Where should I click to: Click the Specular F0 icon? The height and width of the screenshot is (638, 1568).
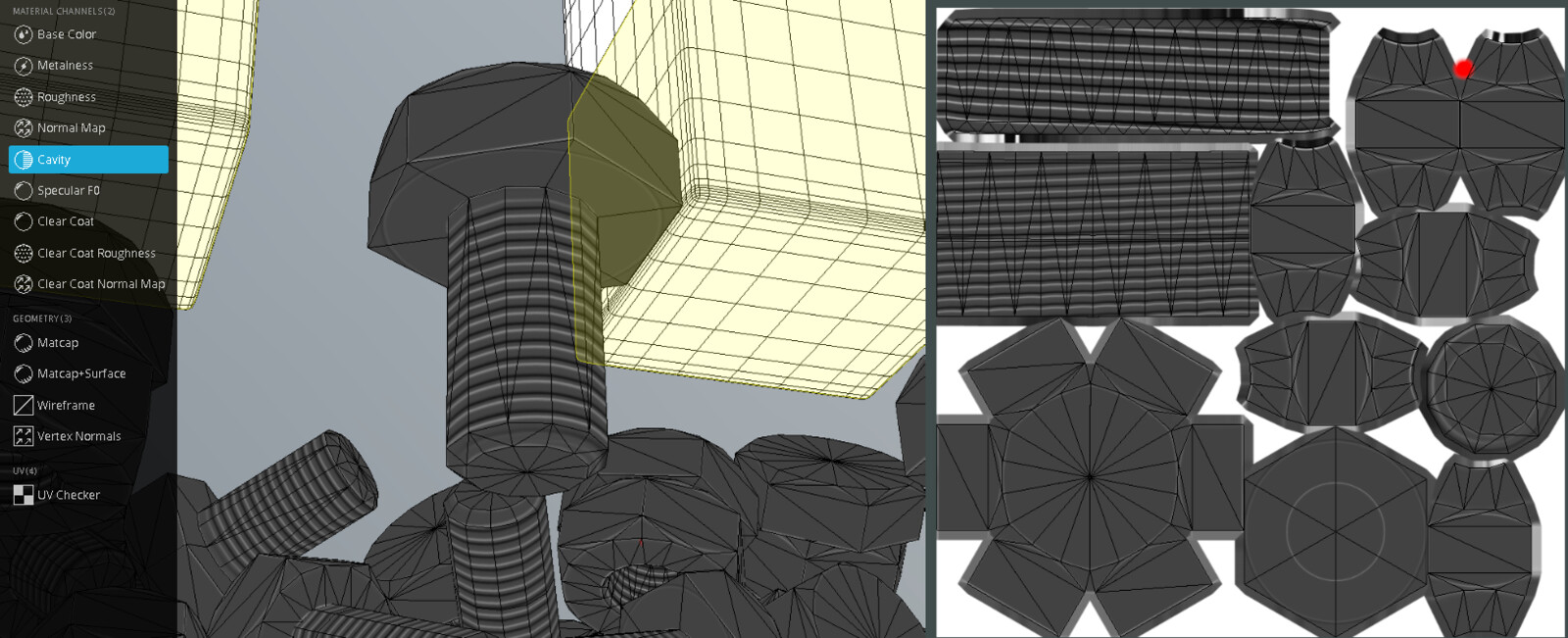[24, 190]
